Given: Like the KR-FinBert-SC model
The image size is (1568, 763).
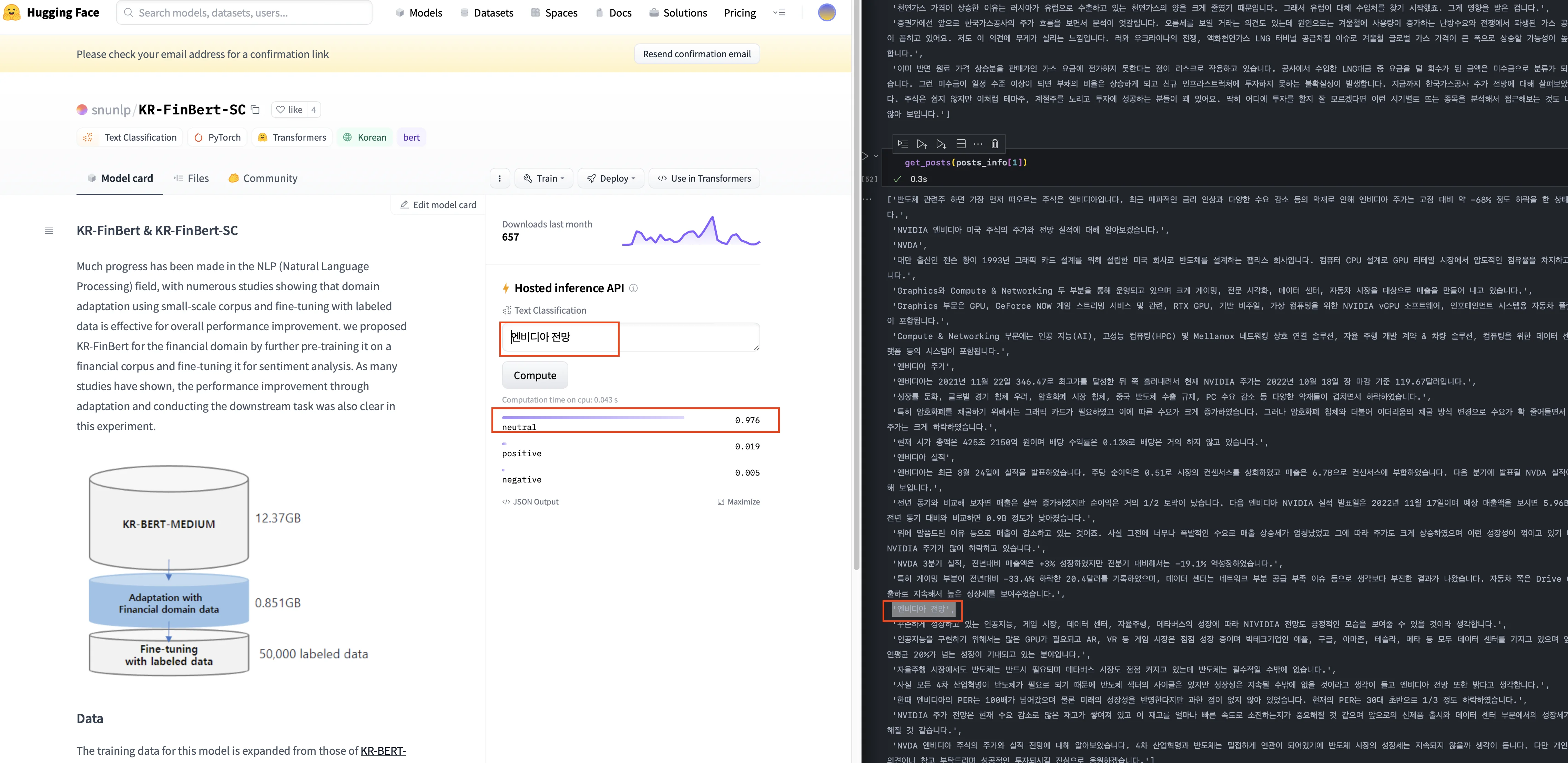Looking at the screenshot, I should [289, 110].
